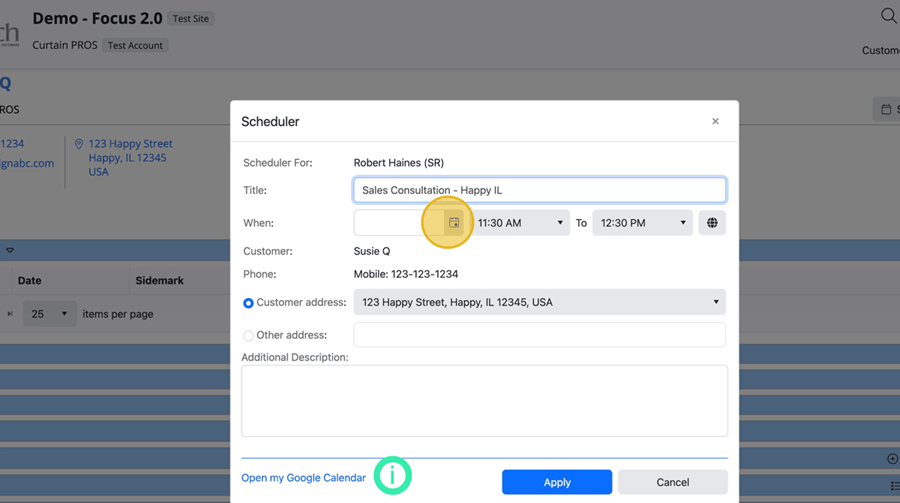
Task: Open the 12:30 PM end time dropdown
Action: tap(642, 223)
